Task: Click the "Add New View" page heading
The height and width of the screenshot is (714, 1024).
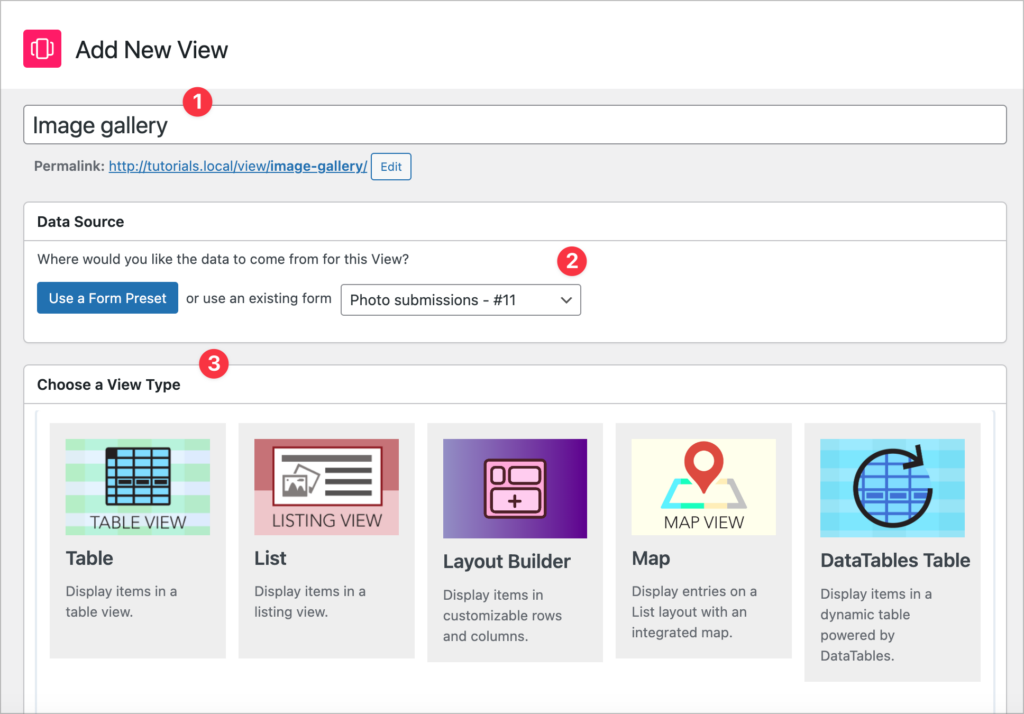Action: 152,50
